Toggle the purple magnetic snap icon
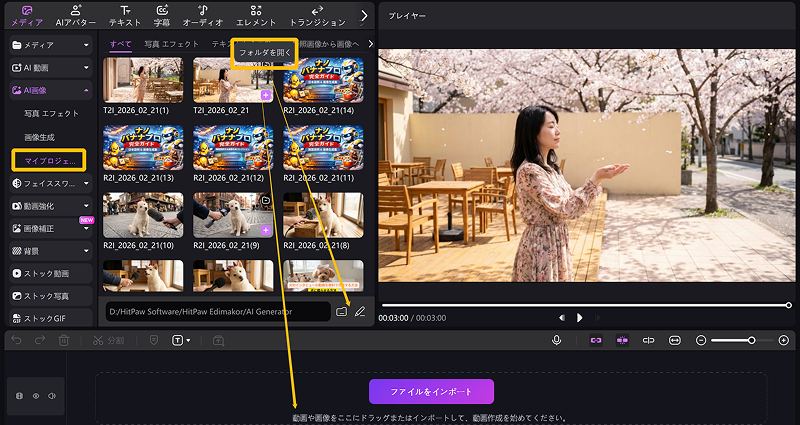800x425 pixels. 622,340
